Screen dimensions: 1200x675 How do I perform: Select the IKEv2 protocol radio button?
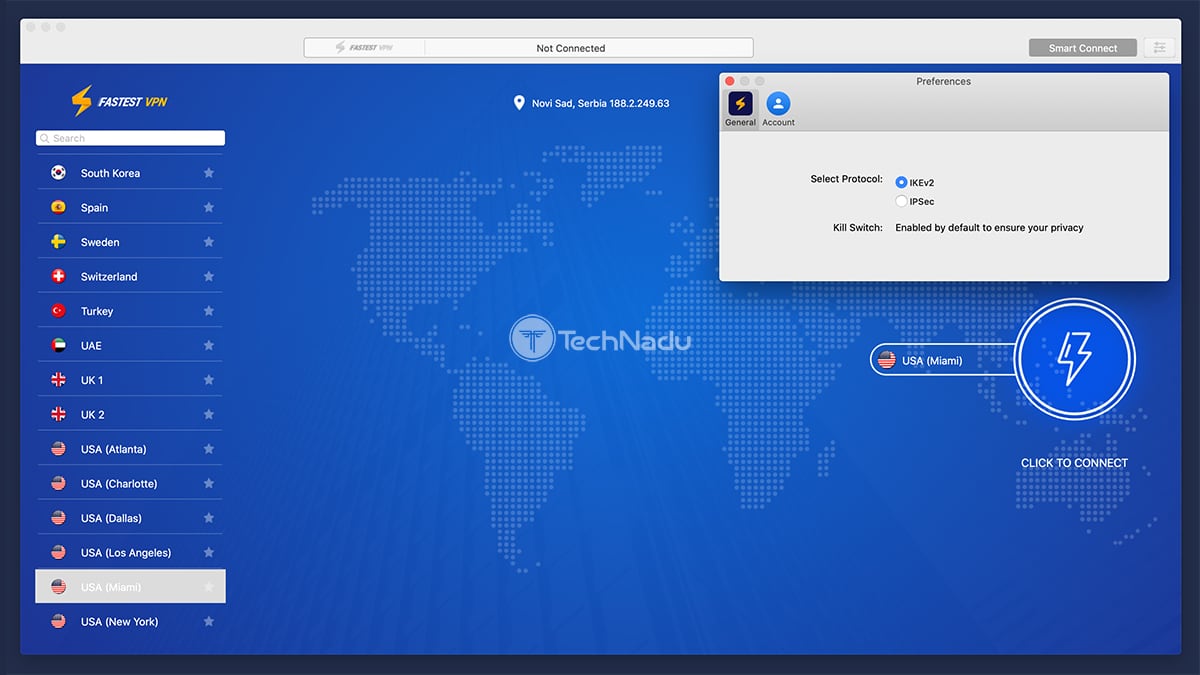pyautogui.click(x=901, y=182)
